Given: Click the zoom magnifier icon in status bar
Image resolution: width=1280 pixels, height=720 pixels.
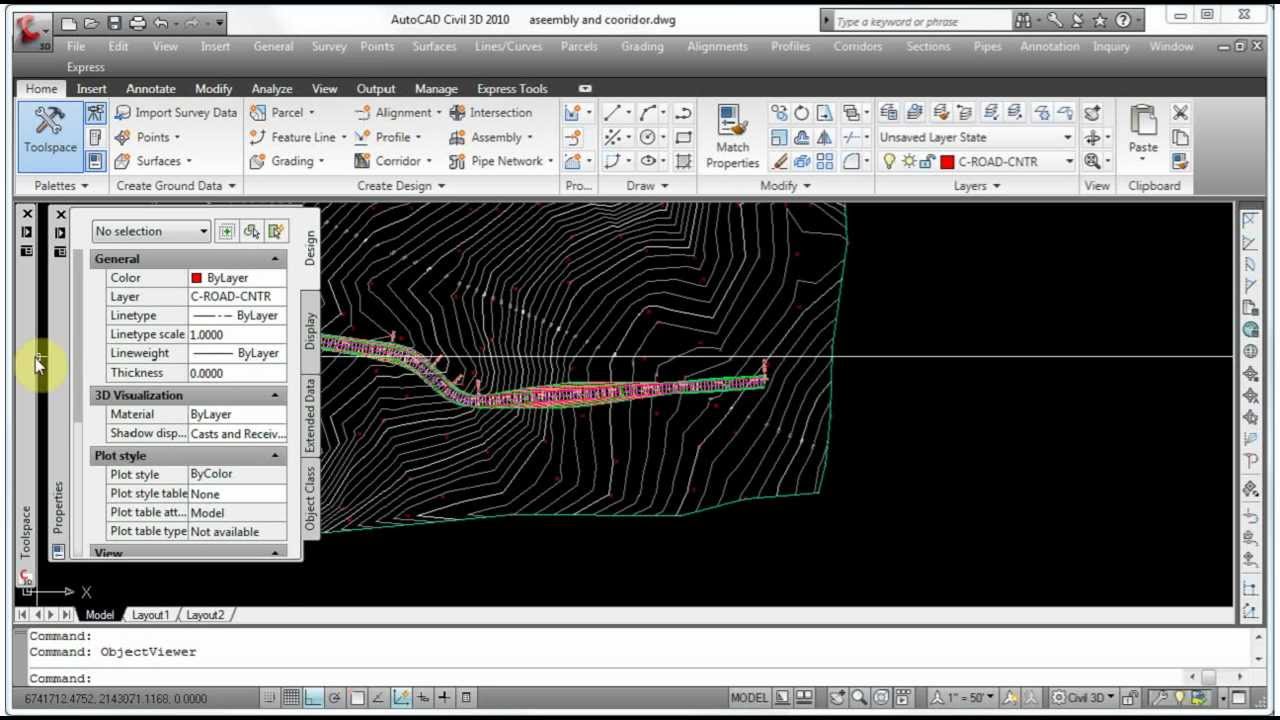Looking at the screenshot, I should (x=860, y=698).
